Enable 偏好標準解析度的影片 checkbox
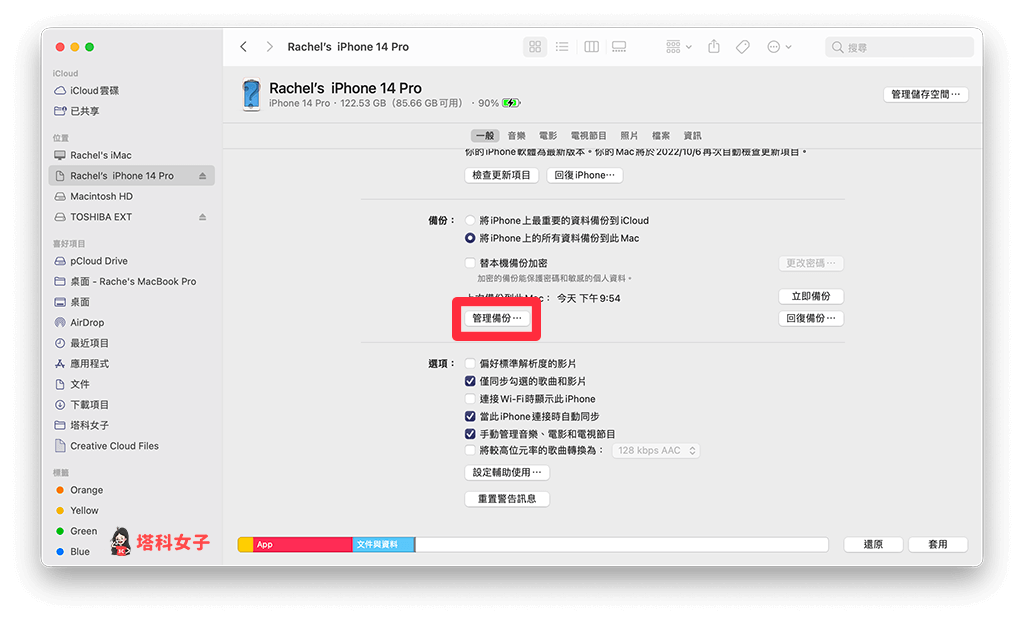Image resolution: width=1024 pixels, height=621 pixels. point(470,364)
